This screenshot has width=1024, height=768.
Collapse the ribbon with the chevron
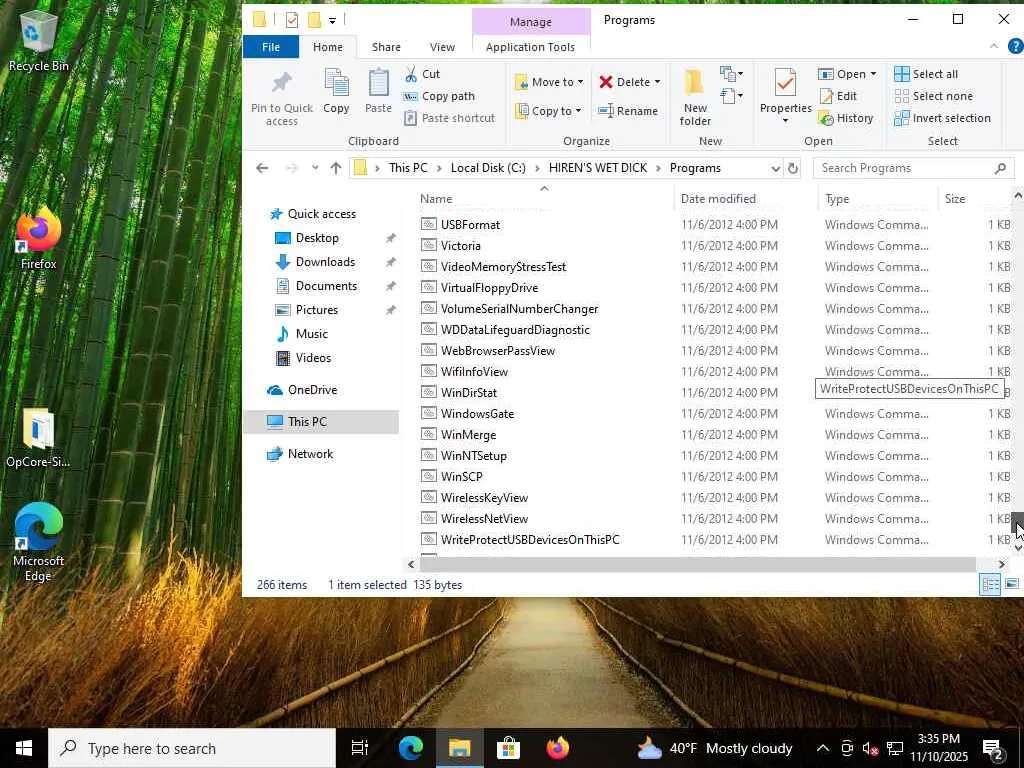994,46
